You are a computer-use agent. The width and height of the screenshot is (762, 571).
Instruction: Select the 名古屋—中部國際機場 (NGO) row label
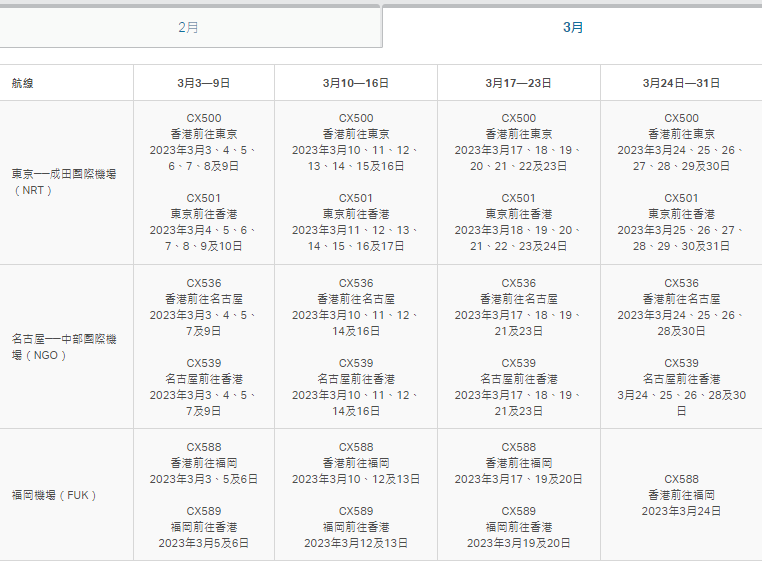click(x=64, y=347)
